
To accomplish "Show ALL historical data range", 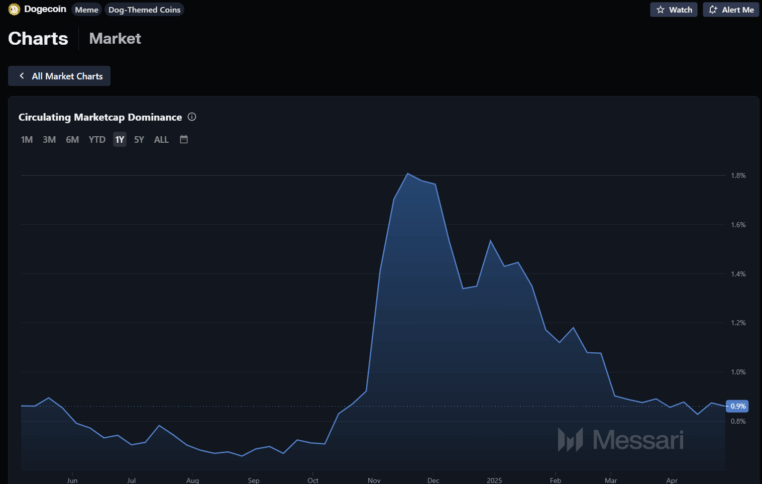I will [x=161, y=140].
